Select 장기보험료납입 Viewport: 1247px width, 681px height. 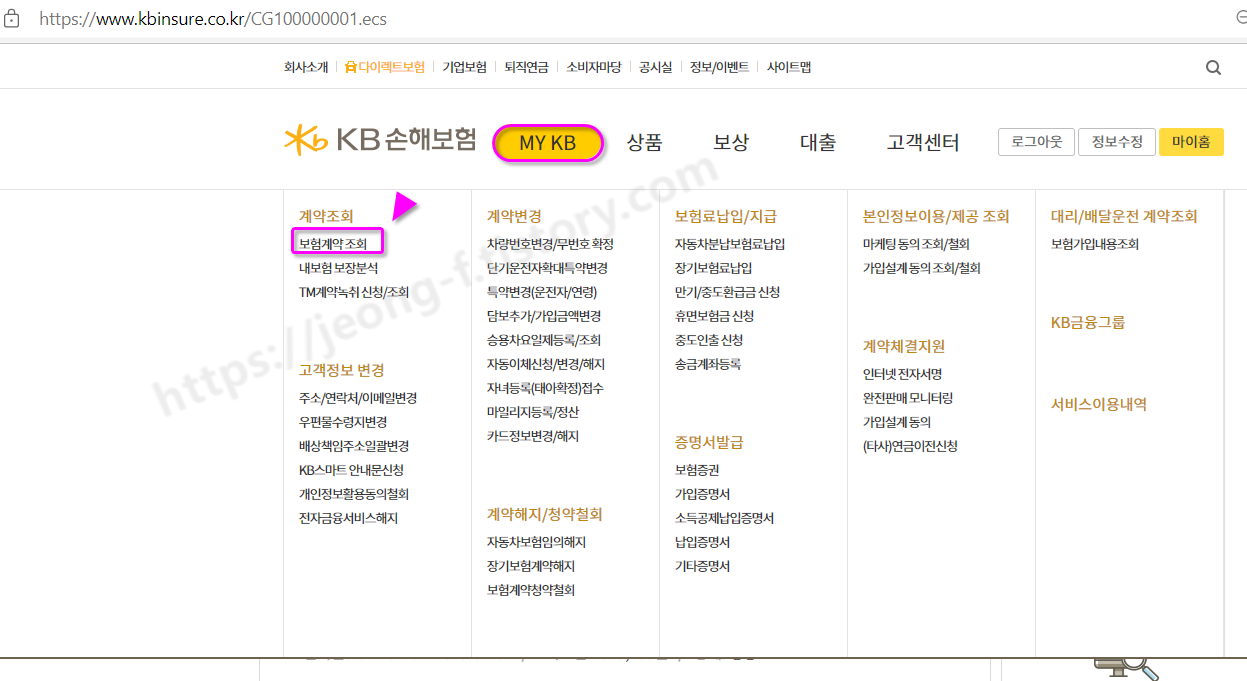pos(714,268)
